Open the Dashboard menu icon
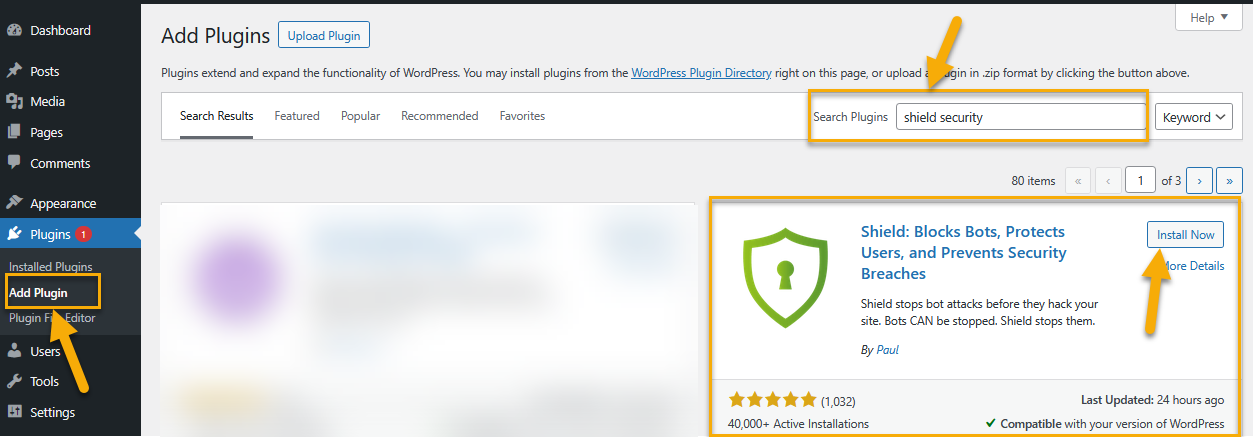 click(15, 31)
